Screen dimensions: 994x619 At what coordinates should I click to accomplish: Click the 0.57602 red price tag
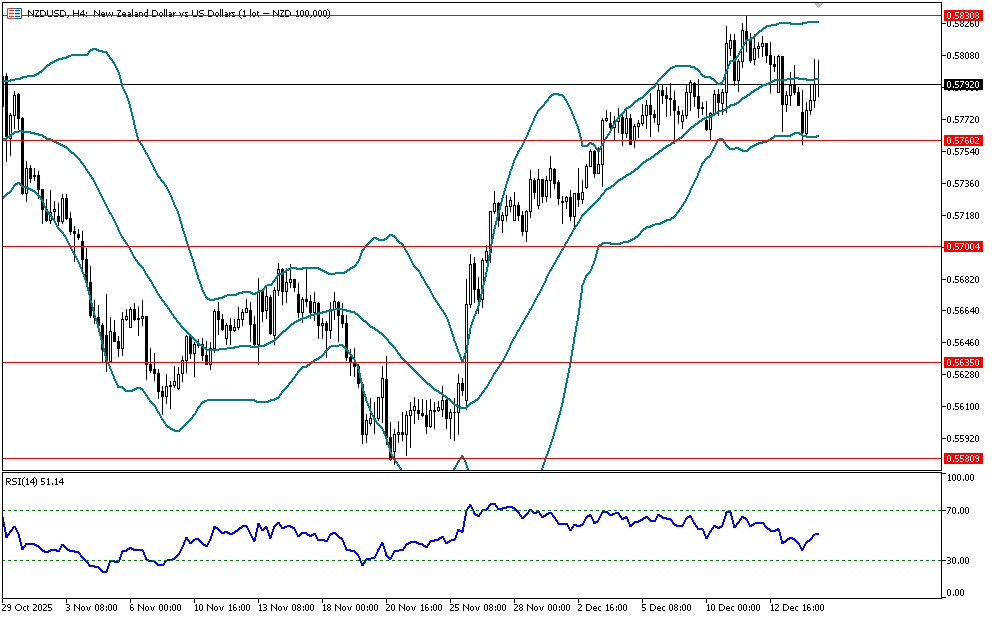(961, 140)
